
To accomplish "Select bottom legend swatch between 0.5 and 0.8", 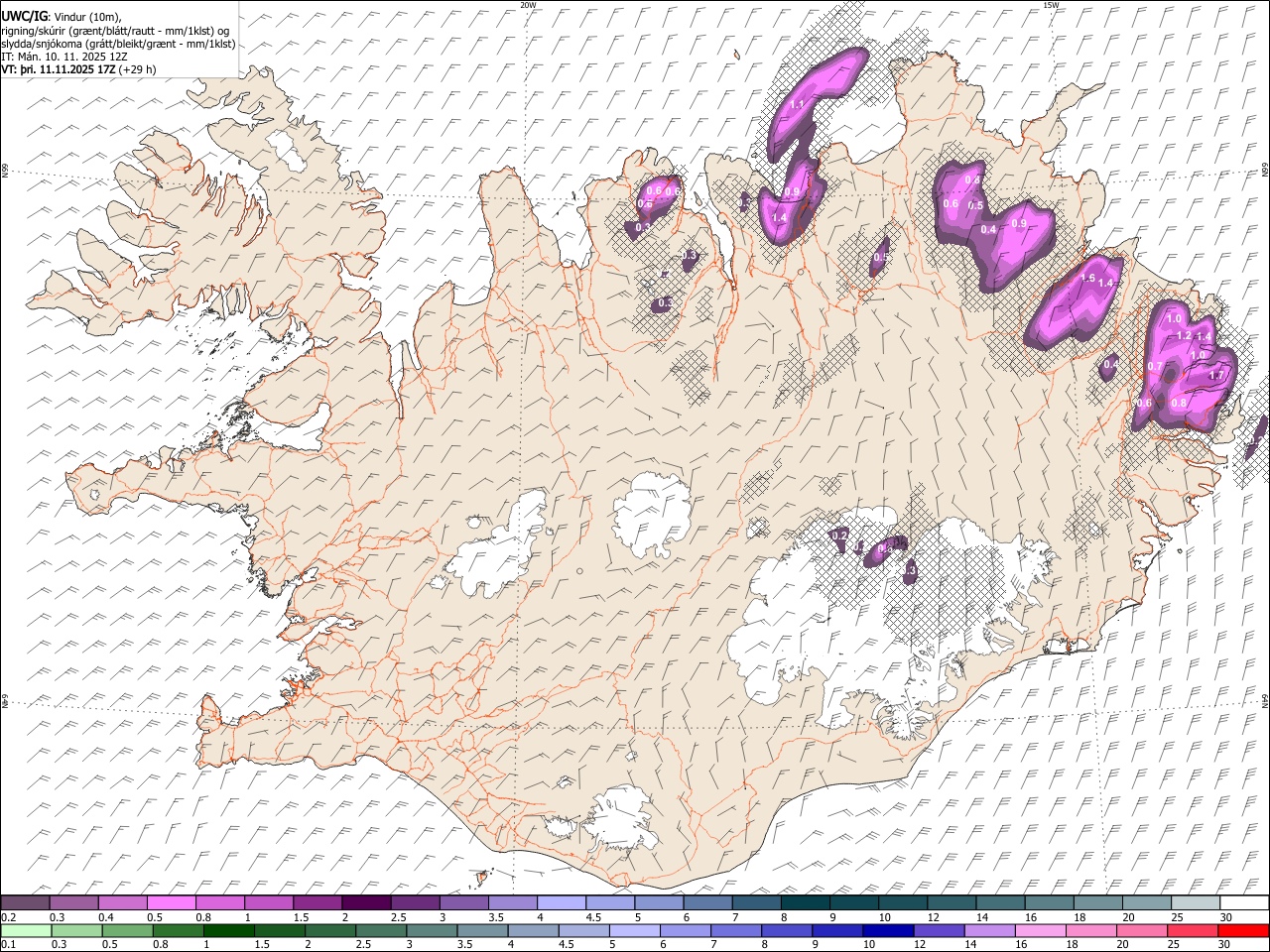I will tap(127, 930).
